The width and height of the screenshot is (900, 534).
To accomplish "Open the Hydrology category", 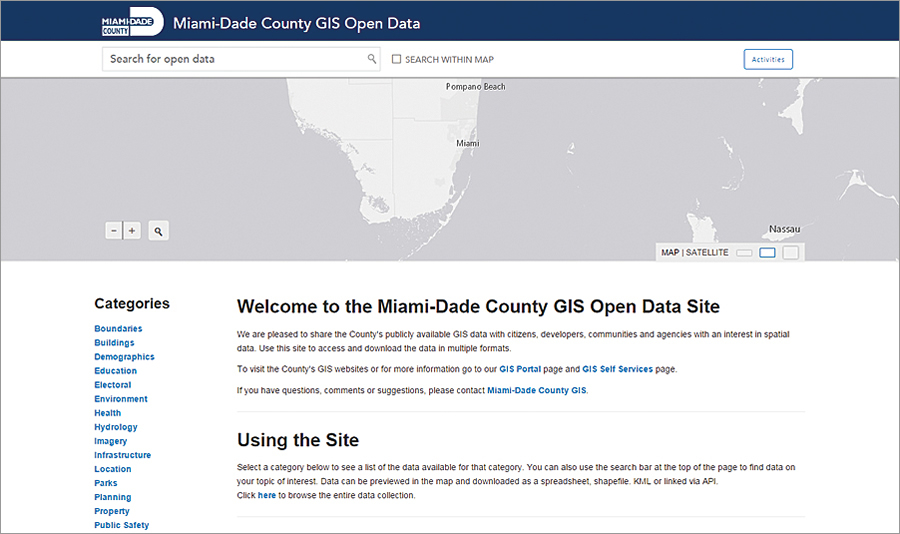I will (x=116, y=427).
